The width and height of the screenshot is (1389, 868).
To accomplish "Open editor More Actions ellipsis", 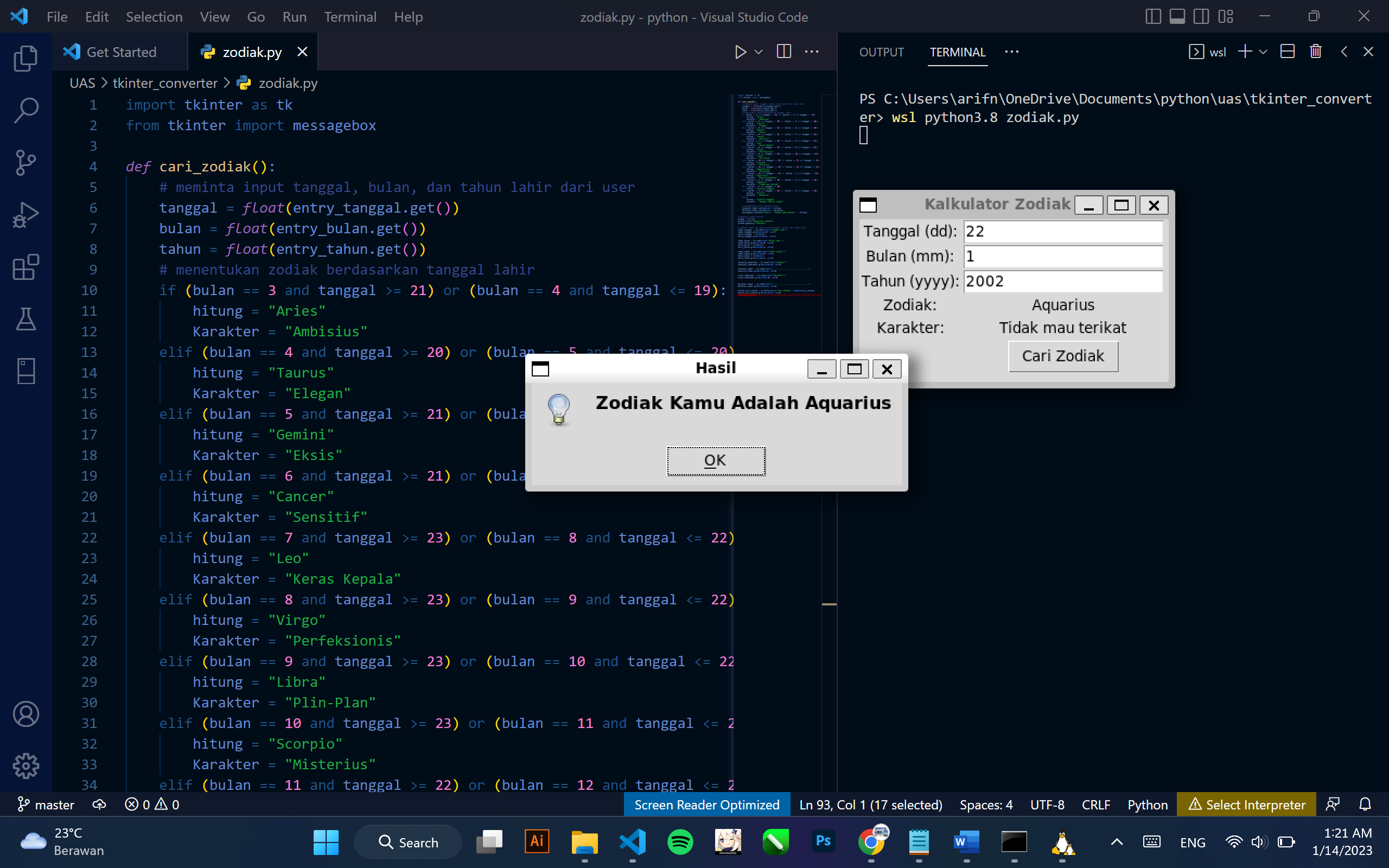I will click(812, 52).
